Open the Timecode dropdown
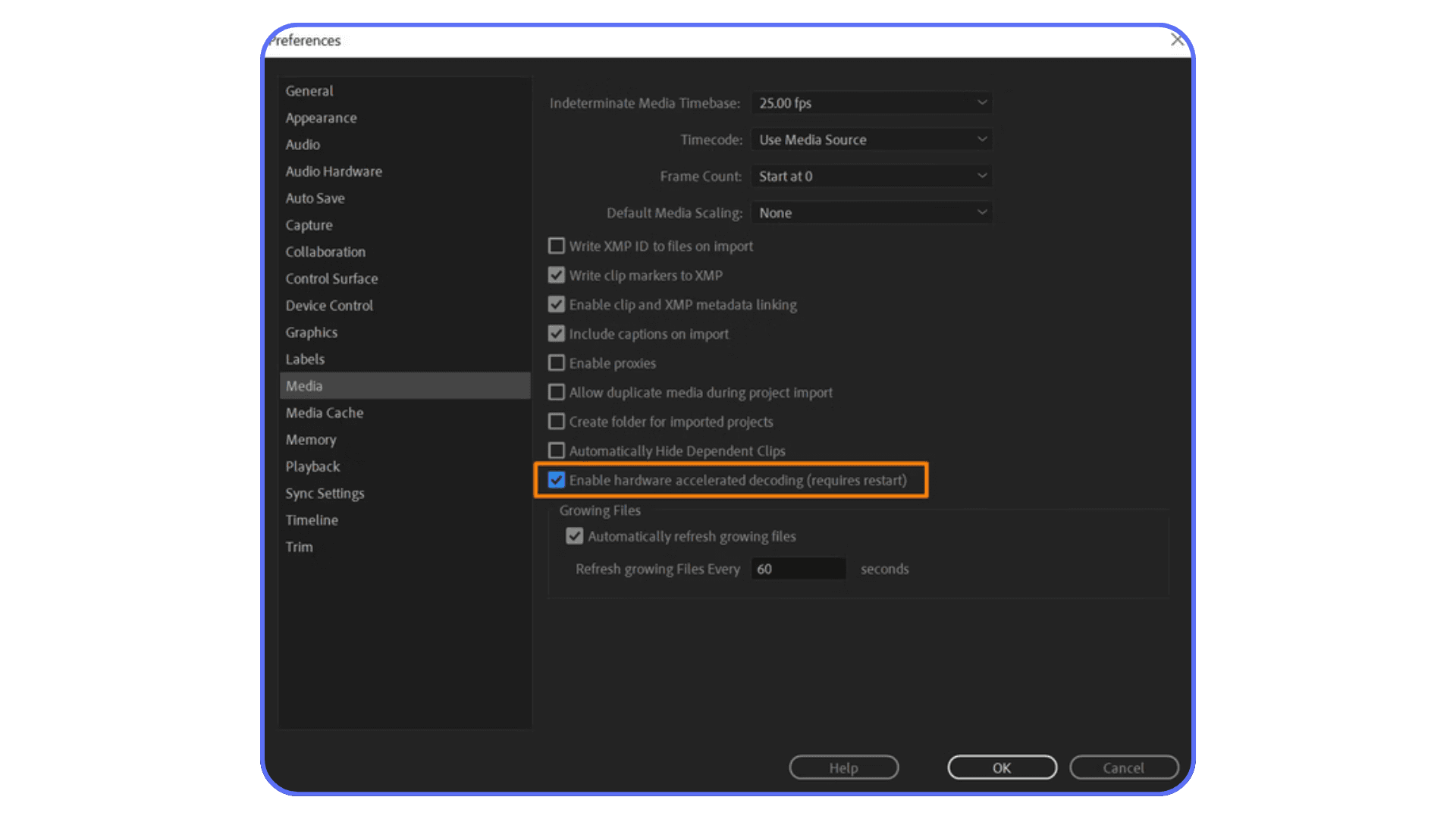Viewport: 1456px width, 819px height. 871,140
